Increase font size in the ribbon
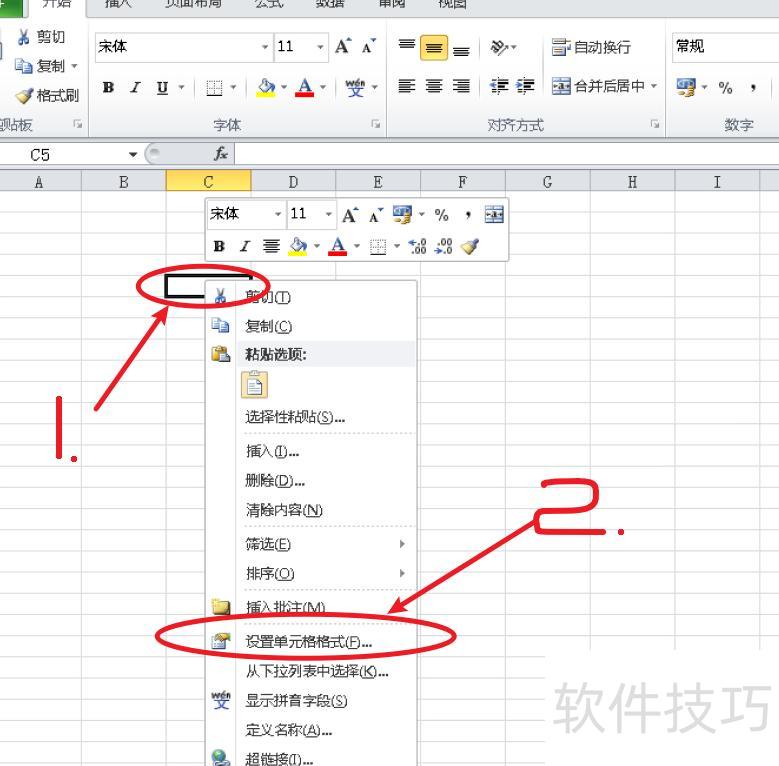Image resolution: width=779 pixels, height=766 pixels. [343, 47]
